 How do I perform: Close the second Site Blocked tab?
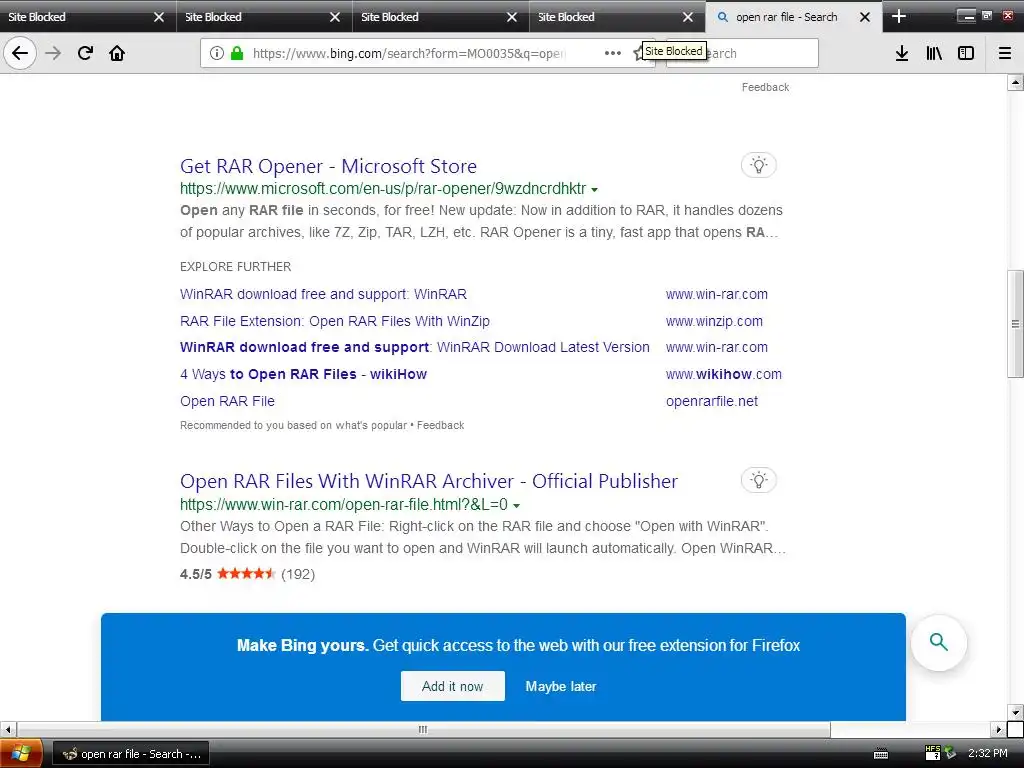(x=335, y=17)
